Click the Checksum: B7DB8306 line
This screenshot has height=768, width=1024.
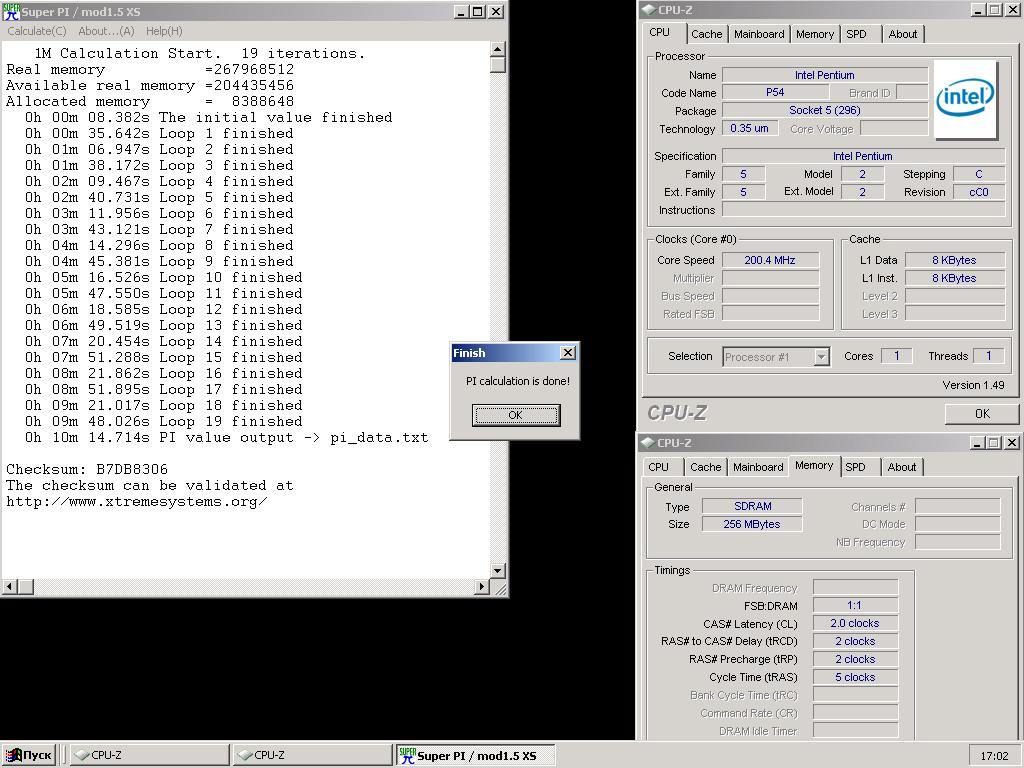87,469
